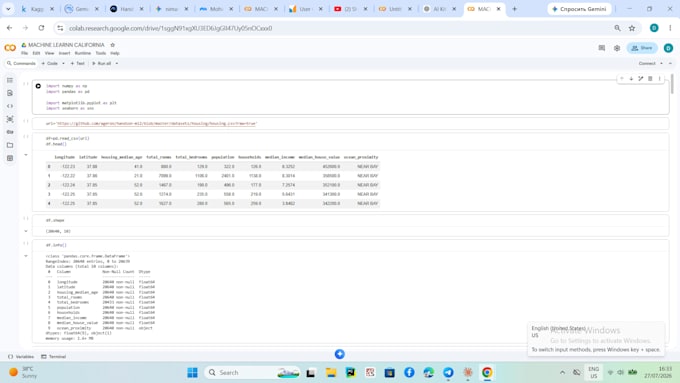This screenshot has width=680, height=383.
Task: Open PyCharm icon in the taskbar
Action: (x=350, y=372)
